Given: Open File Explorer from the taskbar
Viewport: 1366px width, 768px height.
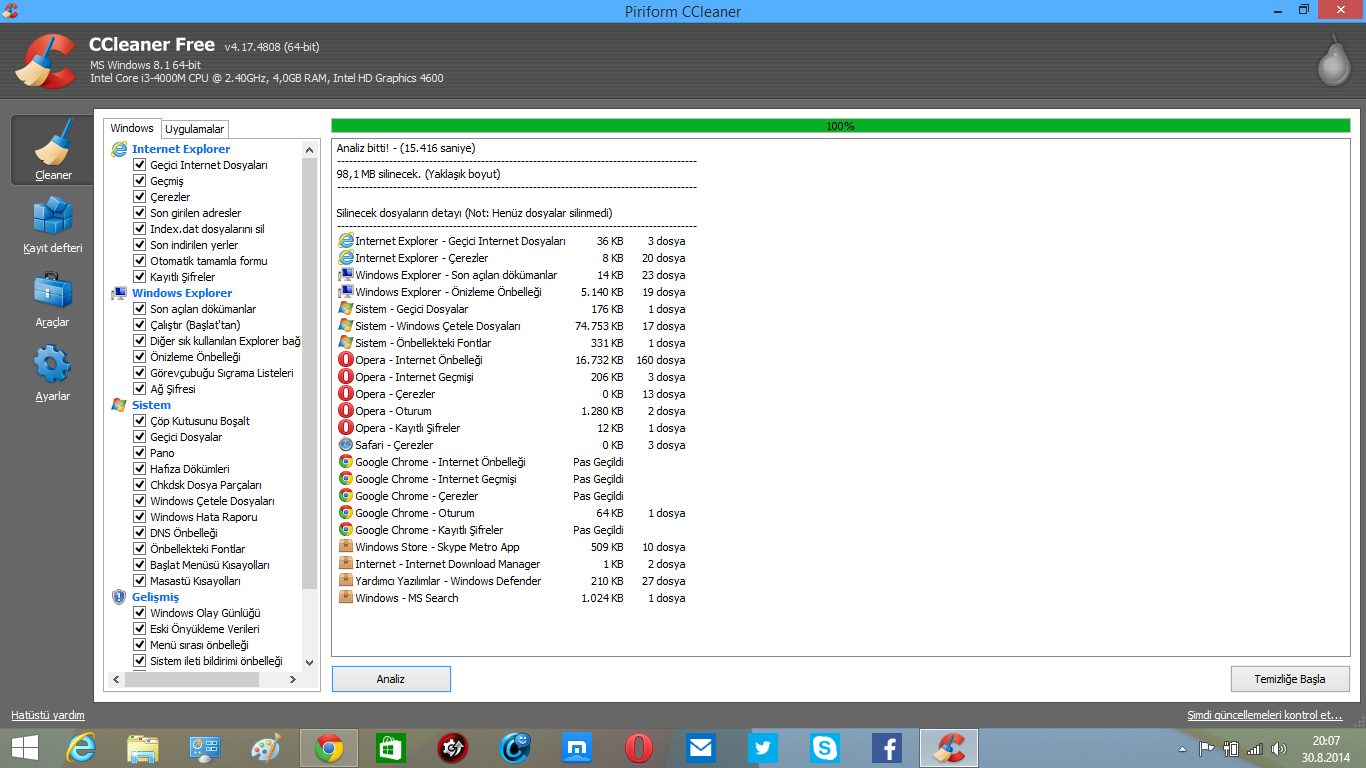Looking at the screenshot, I should (143, 748).
